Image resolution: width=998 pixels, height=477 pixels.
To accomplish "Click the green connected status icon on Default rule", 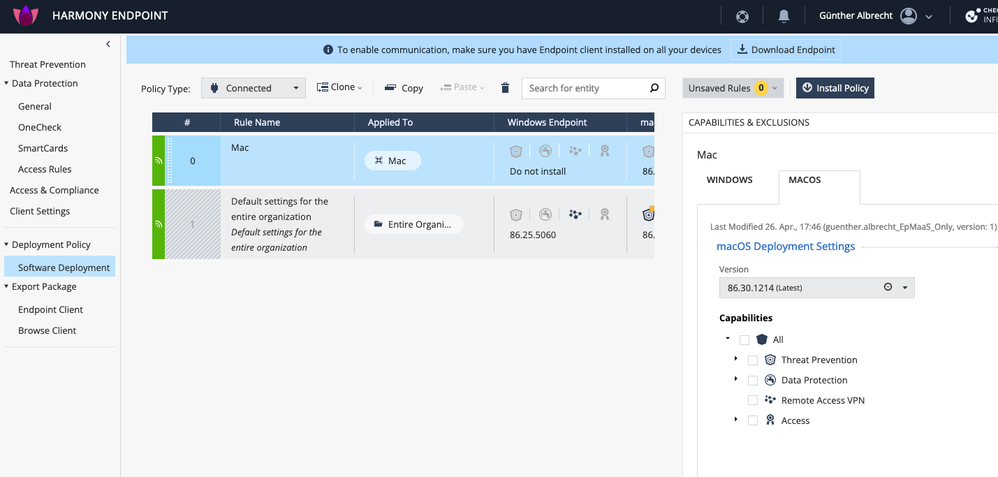I will 158,224.
